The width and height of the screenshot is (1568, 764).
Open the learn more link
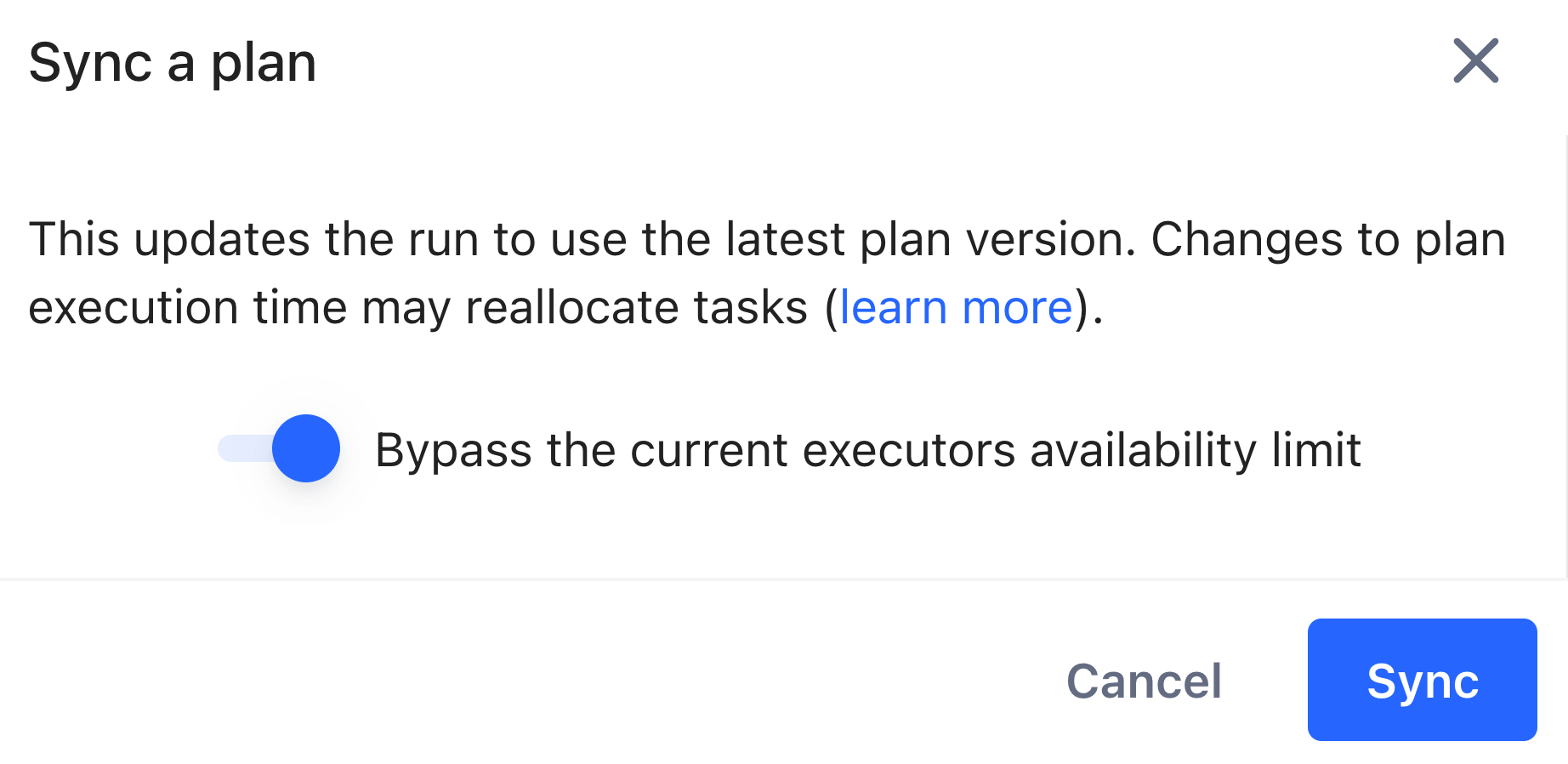(x=956, y=307)
